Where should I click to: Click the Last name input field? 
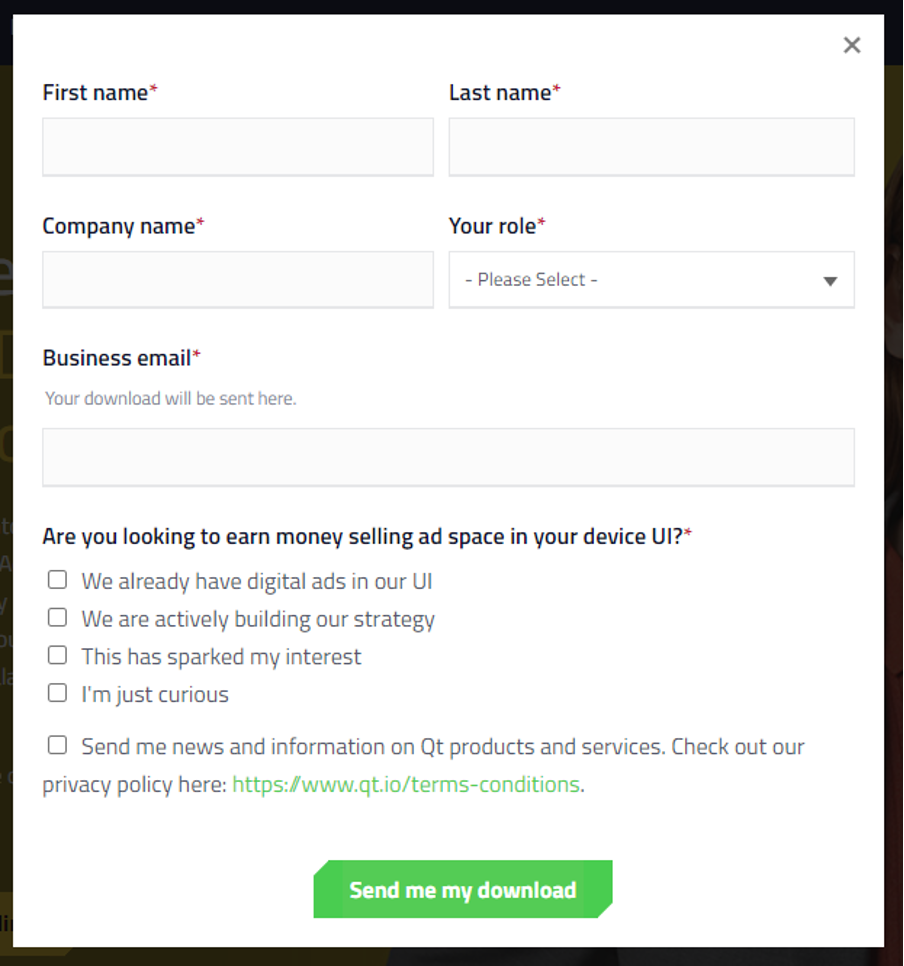coord(651,147)
